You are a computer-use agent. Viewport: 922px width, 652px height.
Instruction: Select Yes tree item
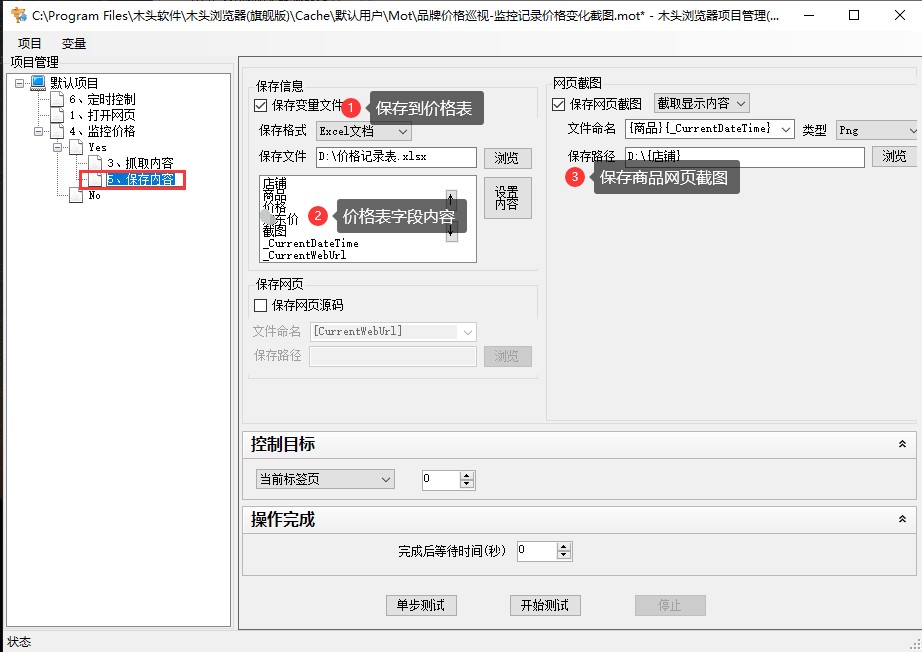tap(97, 147)
